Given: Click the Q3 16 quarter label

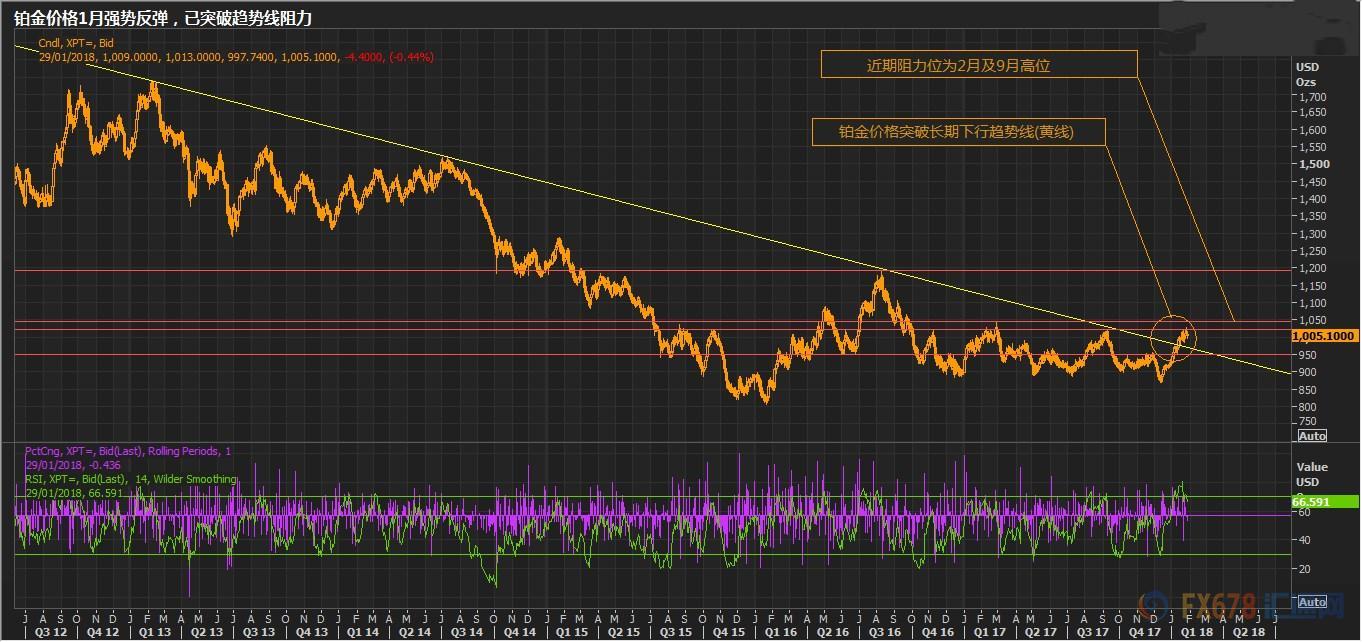Looking at the screenshot, I should click(882, 632).
